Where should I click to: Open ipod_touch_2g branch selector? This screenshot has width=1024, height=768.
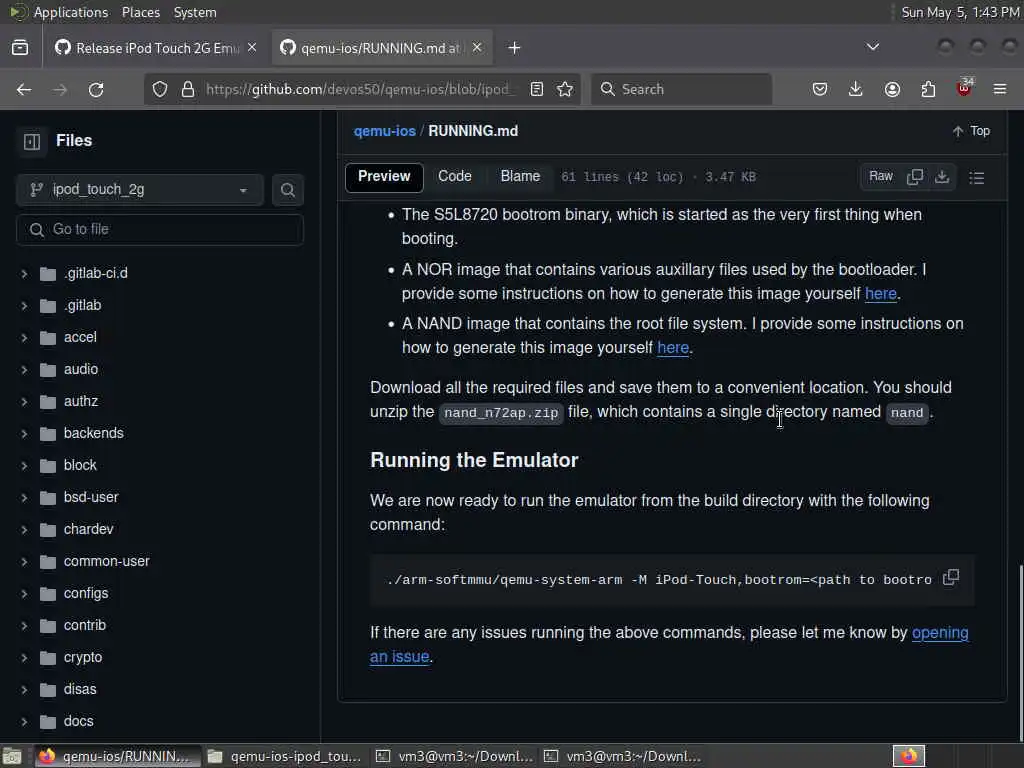pos(140,190)
